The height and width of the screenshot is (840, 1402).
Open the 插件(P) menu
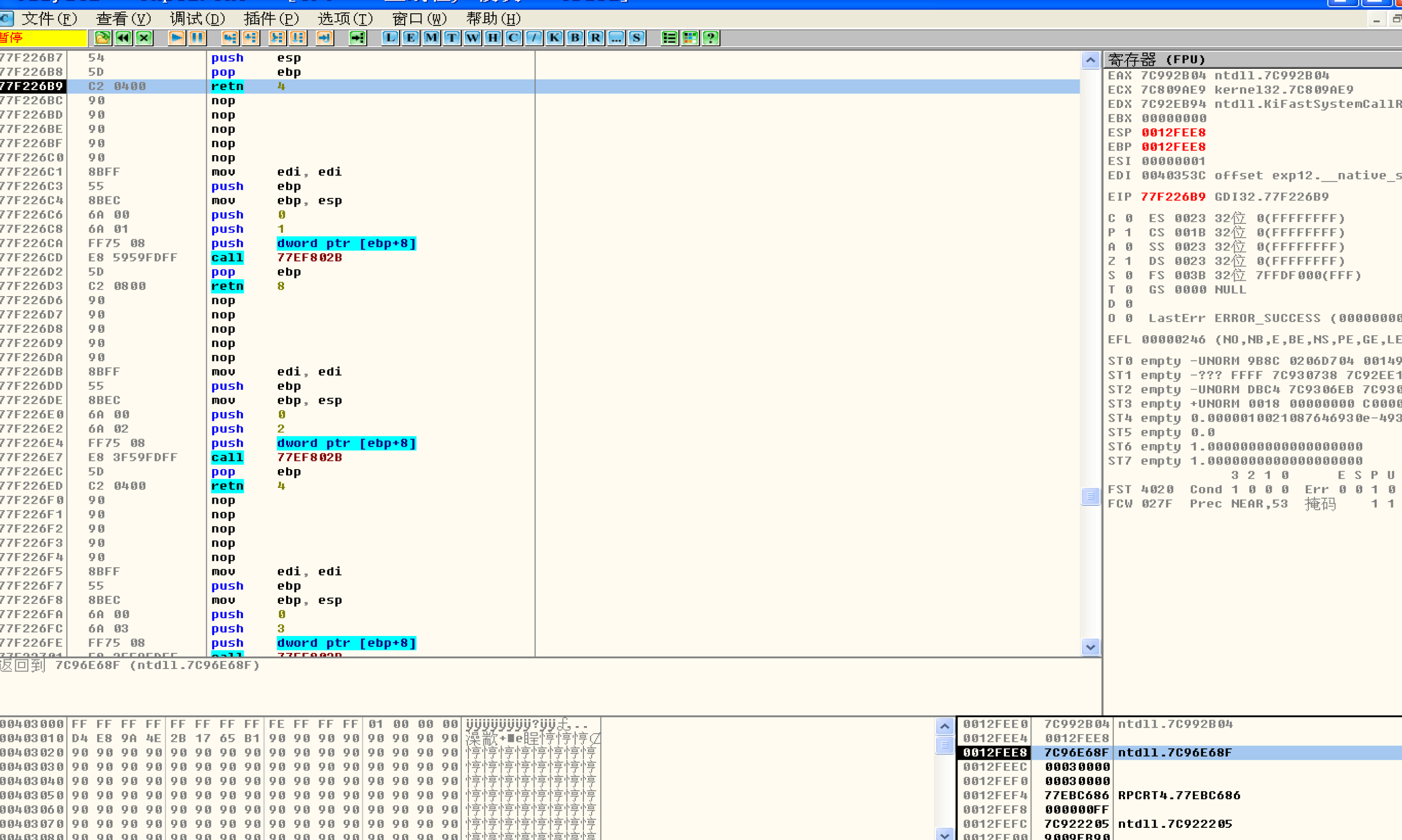tap(271, 19)
